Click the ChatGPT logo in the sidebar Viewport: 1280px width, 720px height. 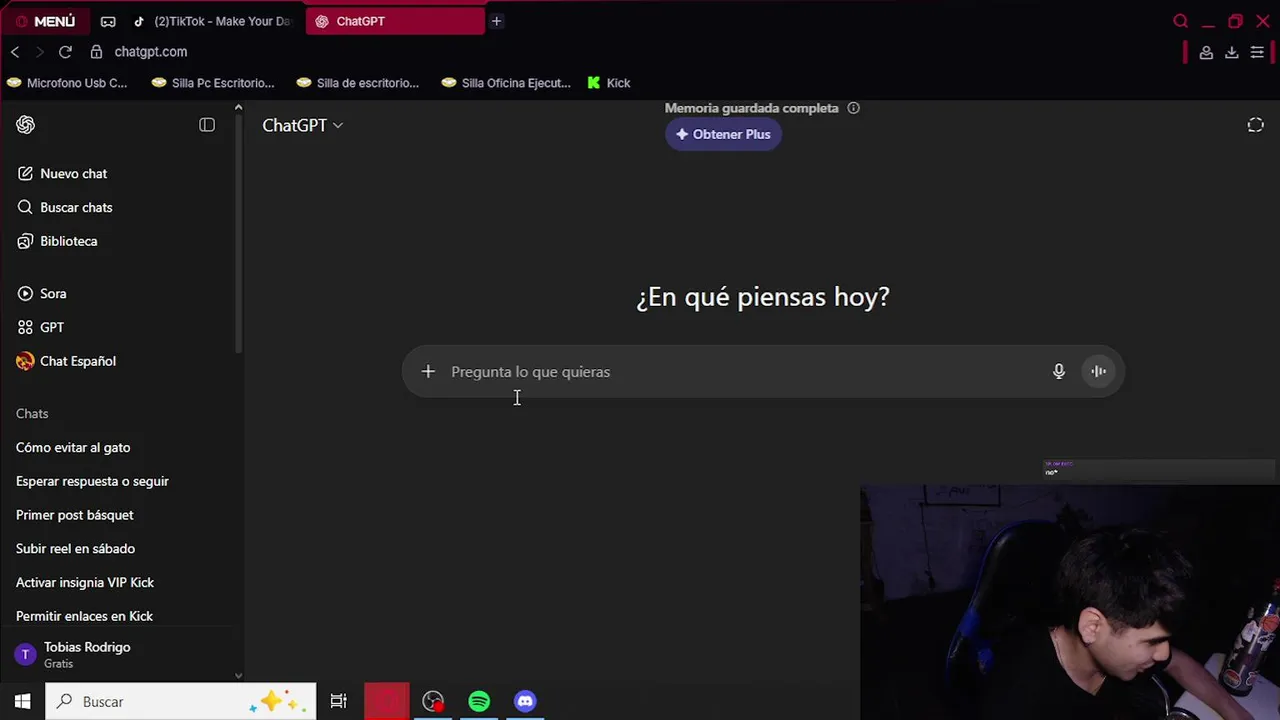tap(26, 125)
